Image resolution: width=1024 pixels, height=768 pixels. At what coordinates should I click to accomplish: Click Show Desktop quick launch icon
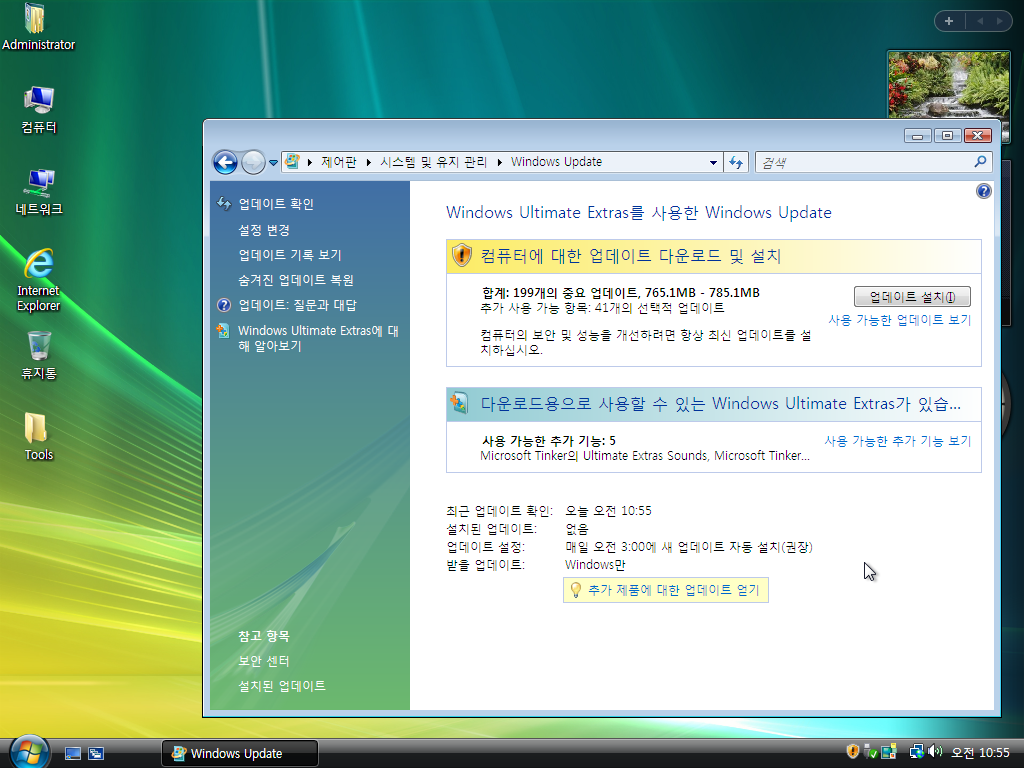click(x=73, y=754)
